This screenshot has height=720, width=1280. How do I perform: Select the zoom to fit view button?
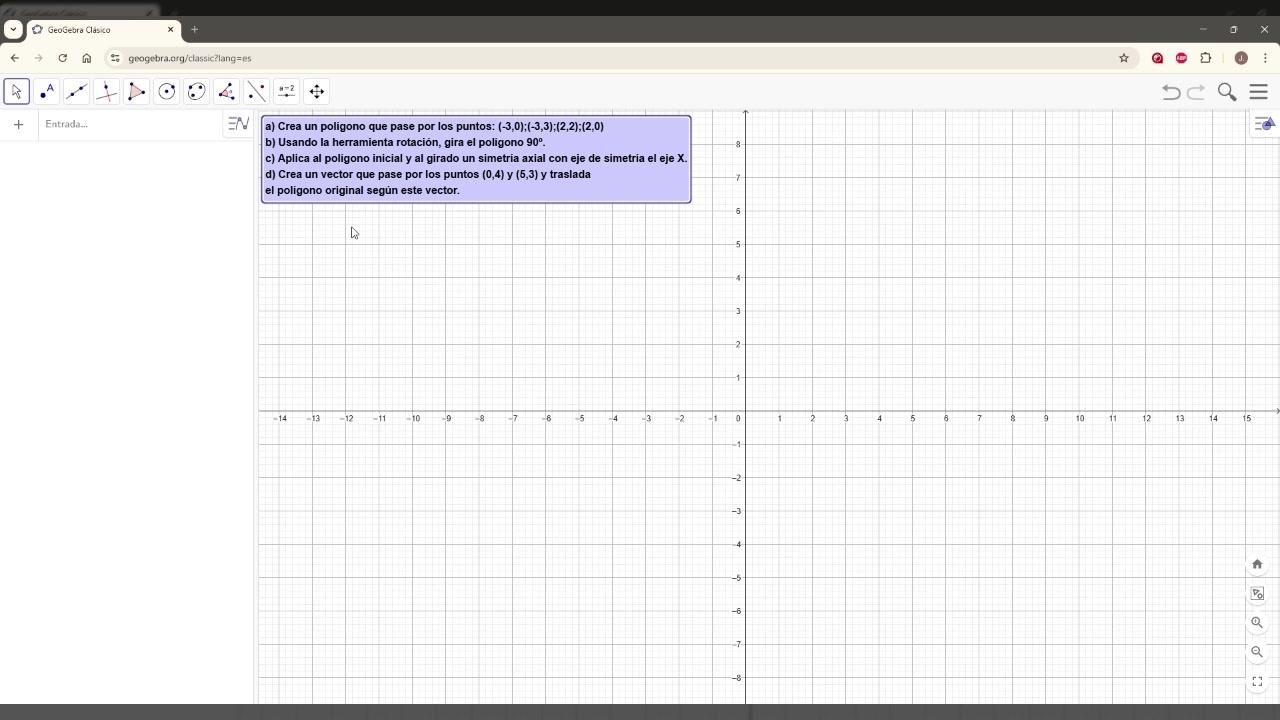point(1257,594)
